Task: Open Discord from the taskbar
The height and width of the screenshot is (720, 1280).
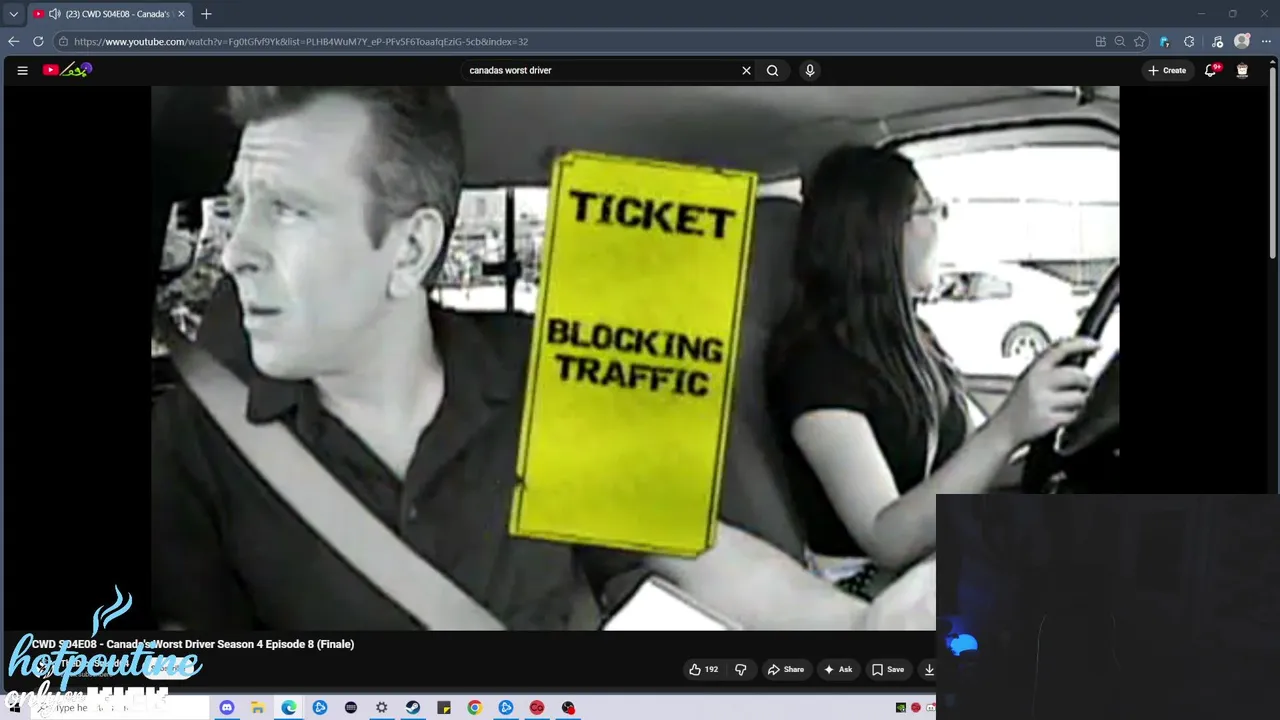Action: click(x=226, y=707)
